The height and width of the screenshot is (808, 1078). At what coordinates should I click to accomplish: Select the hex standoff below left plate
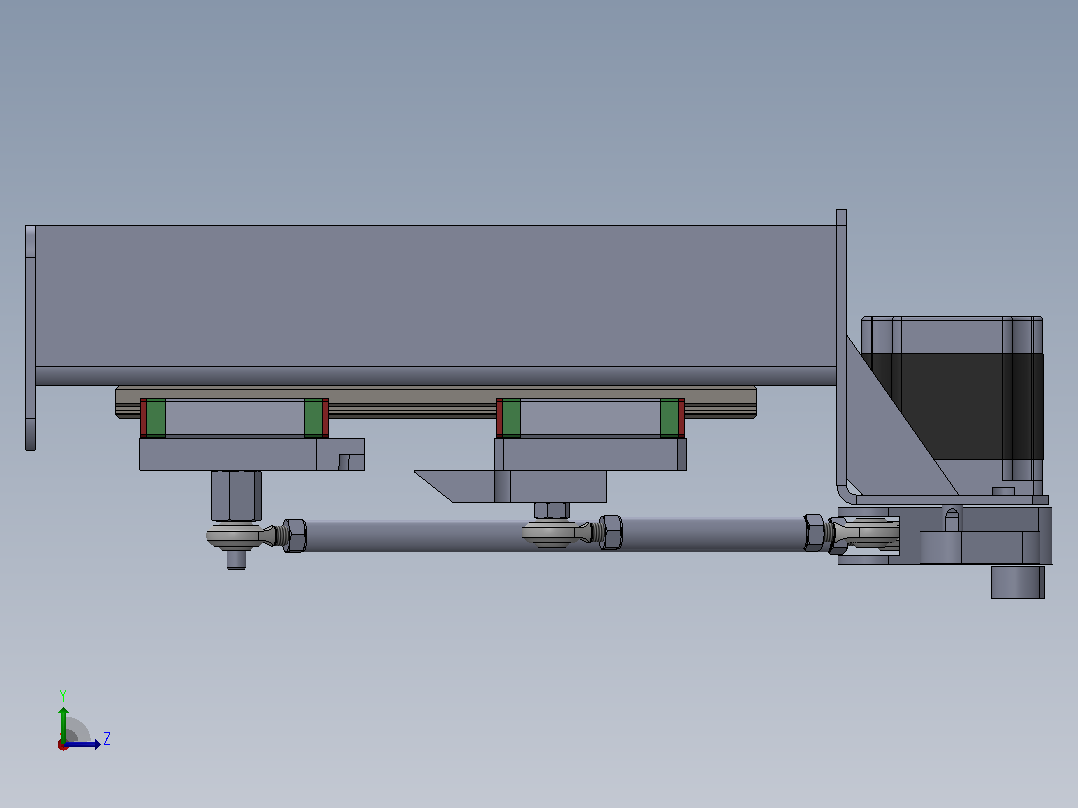point(236,496)
